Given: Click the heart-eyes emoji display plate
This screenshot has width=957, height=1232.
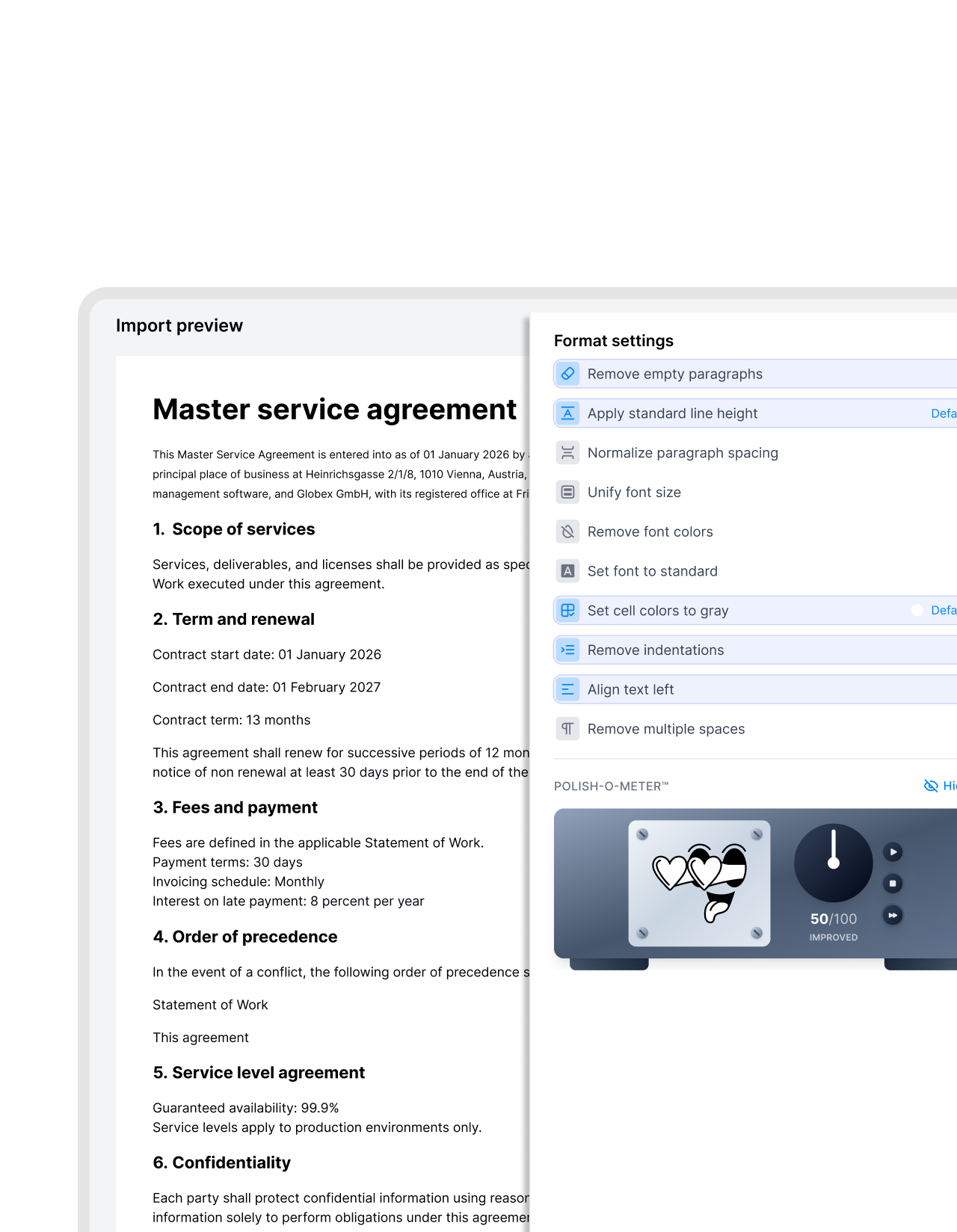Looking at the screenshot, I should (700, 884).
